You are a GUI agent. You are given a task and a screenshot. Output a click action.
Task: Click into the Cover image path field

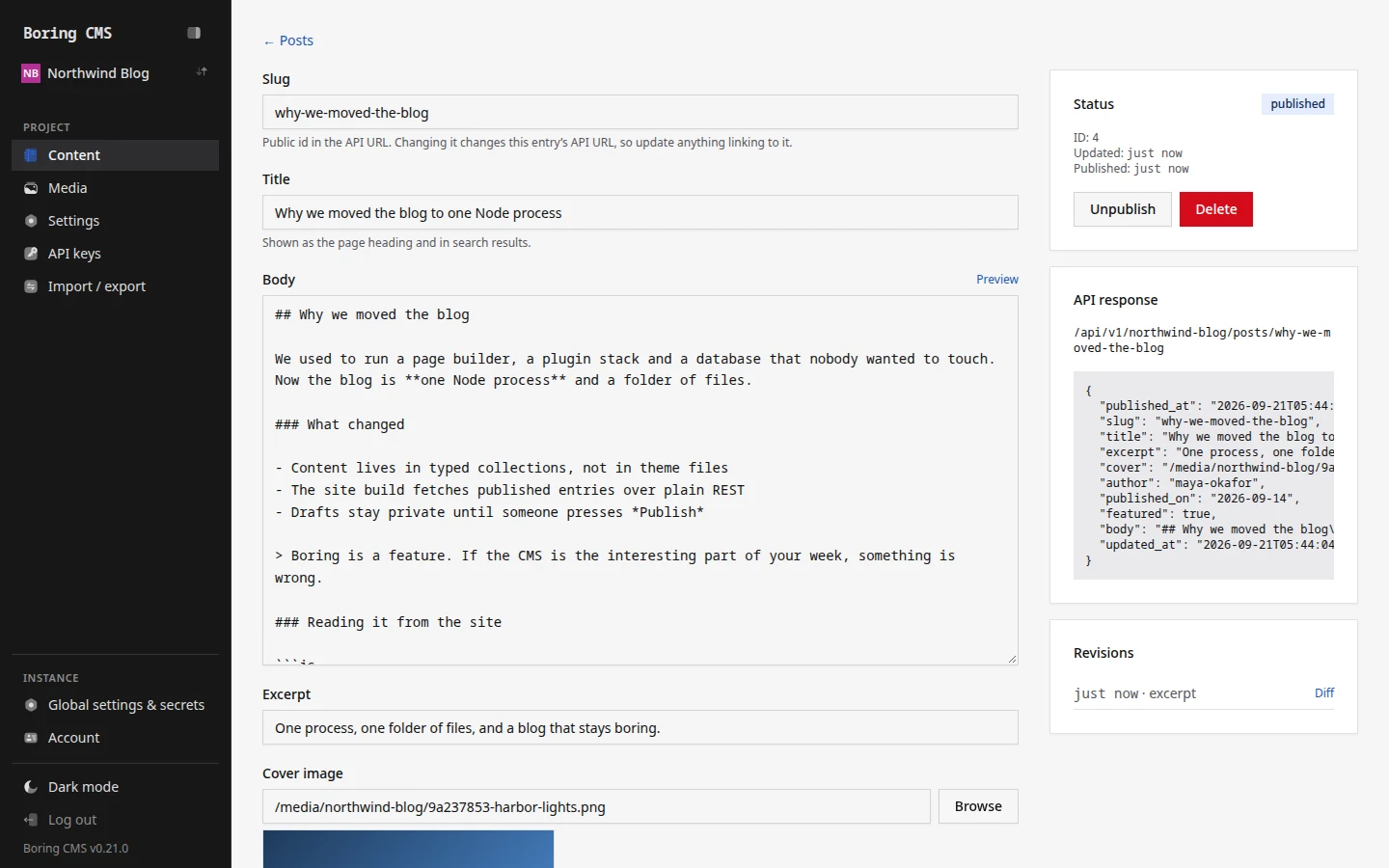[596, 806]
